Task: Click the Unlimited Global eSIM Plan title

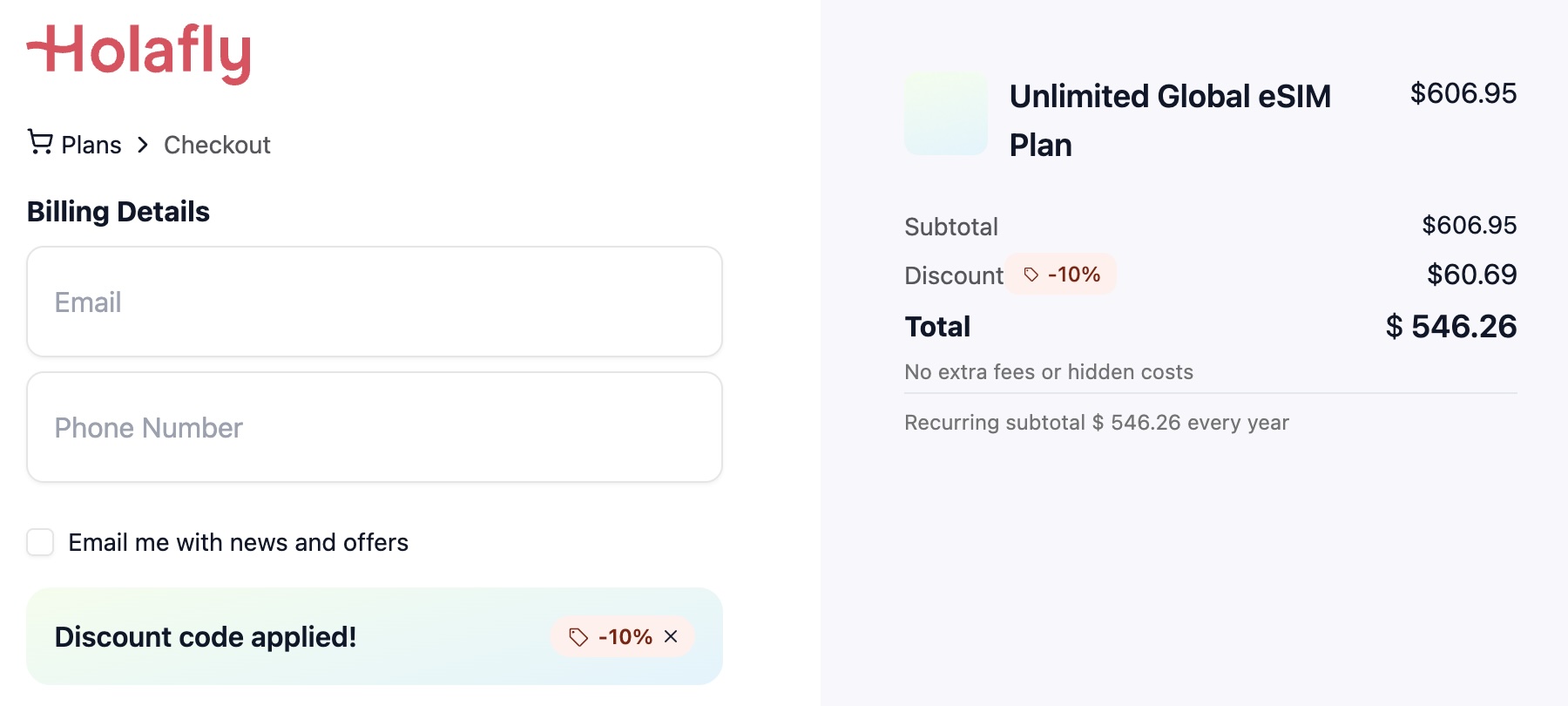Action: 1170,119
